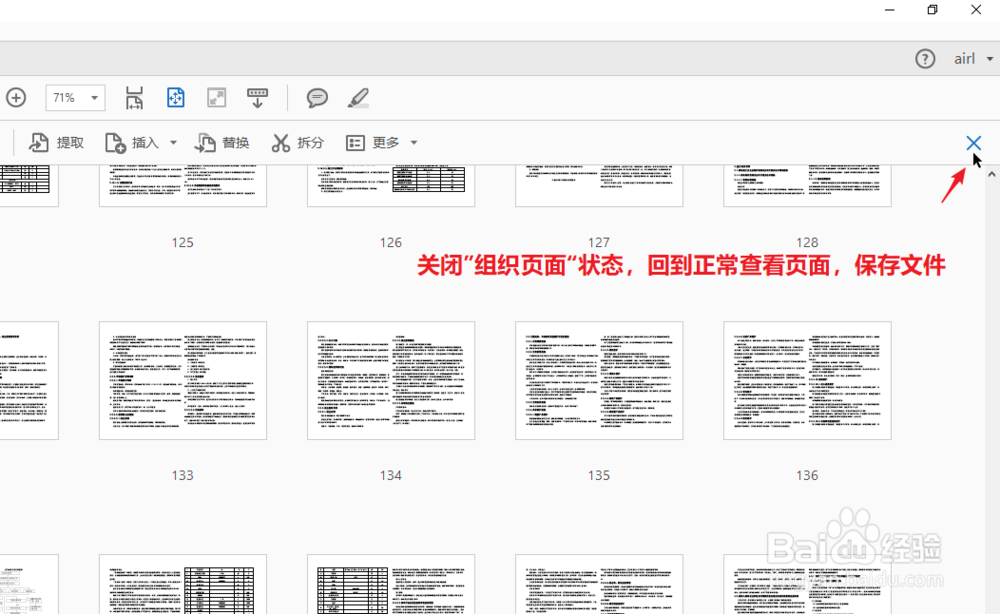
Task: Click the 替换 replace pages button
Action: click(x=222, y=143)
